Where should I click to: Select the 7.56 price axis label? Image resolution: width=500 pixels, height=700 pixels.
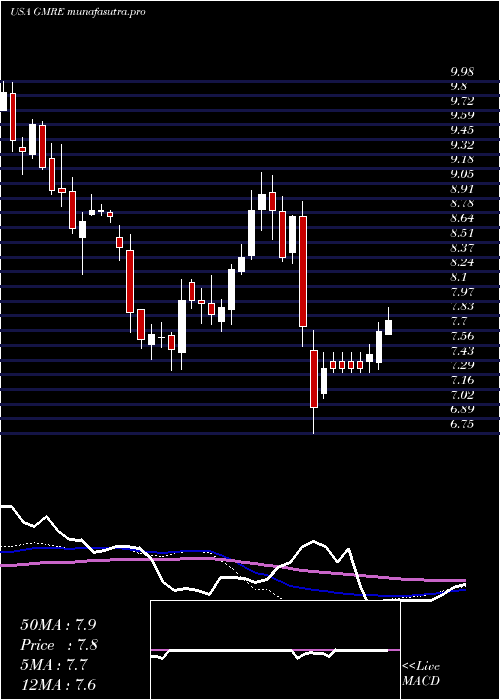(x=462, y=336)
